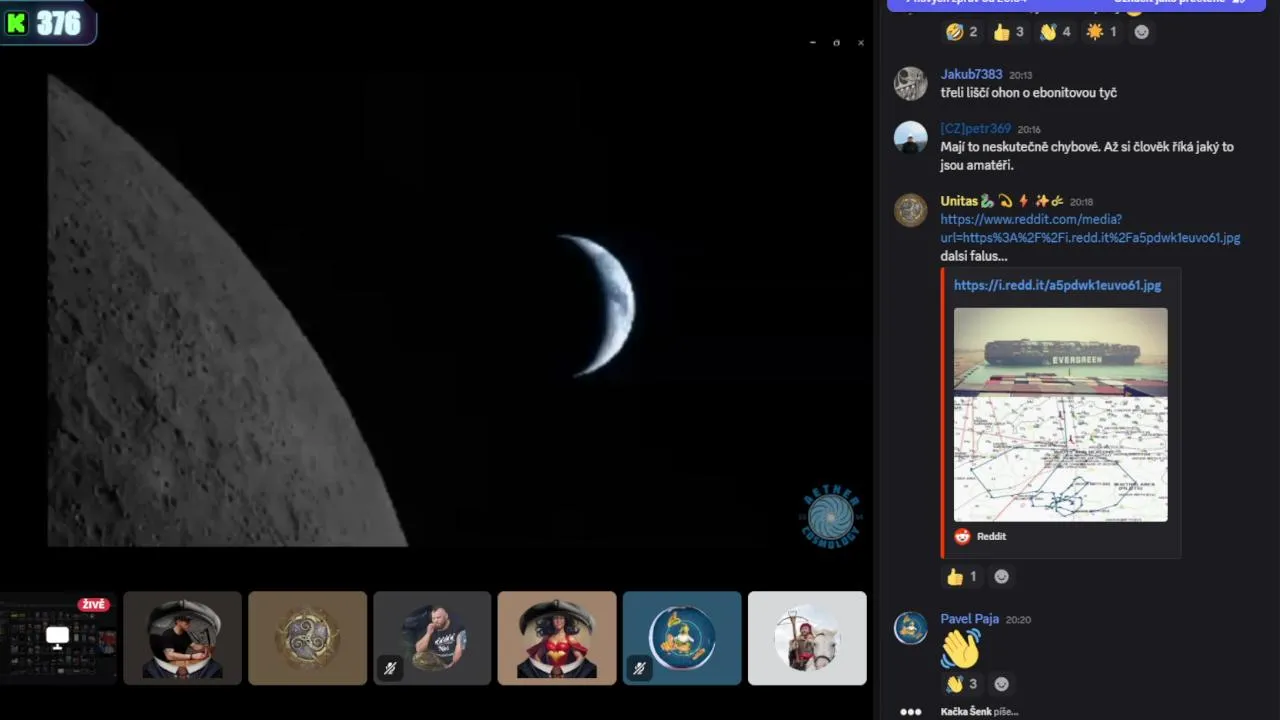Click the ŽIVĚ live badge on the stream tile
The width and height of the screenshot is (1280, 720).
(x=93, y=605)
